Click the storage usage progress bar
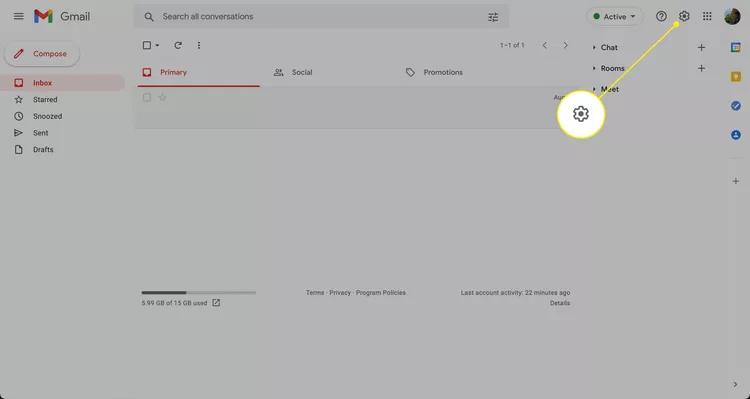The height and width of the screenshot is (399, 750). tap(199, 292)
